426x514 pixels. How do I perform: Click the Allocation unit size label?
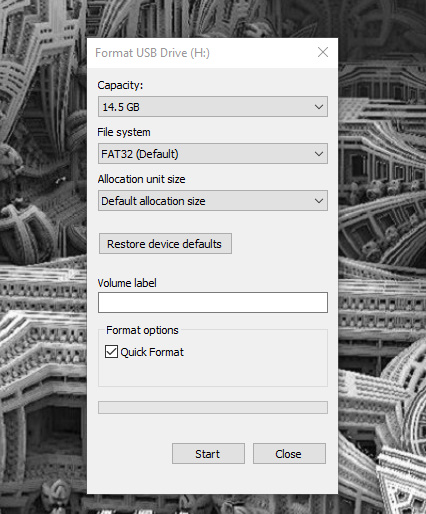141,179
